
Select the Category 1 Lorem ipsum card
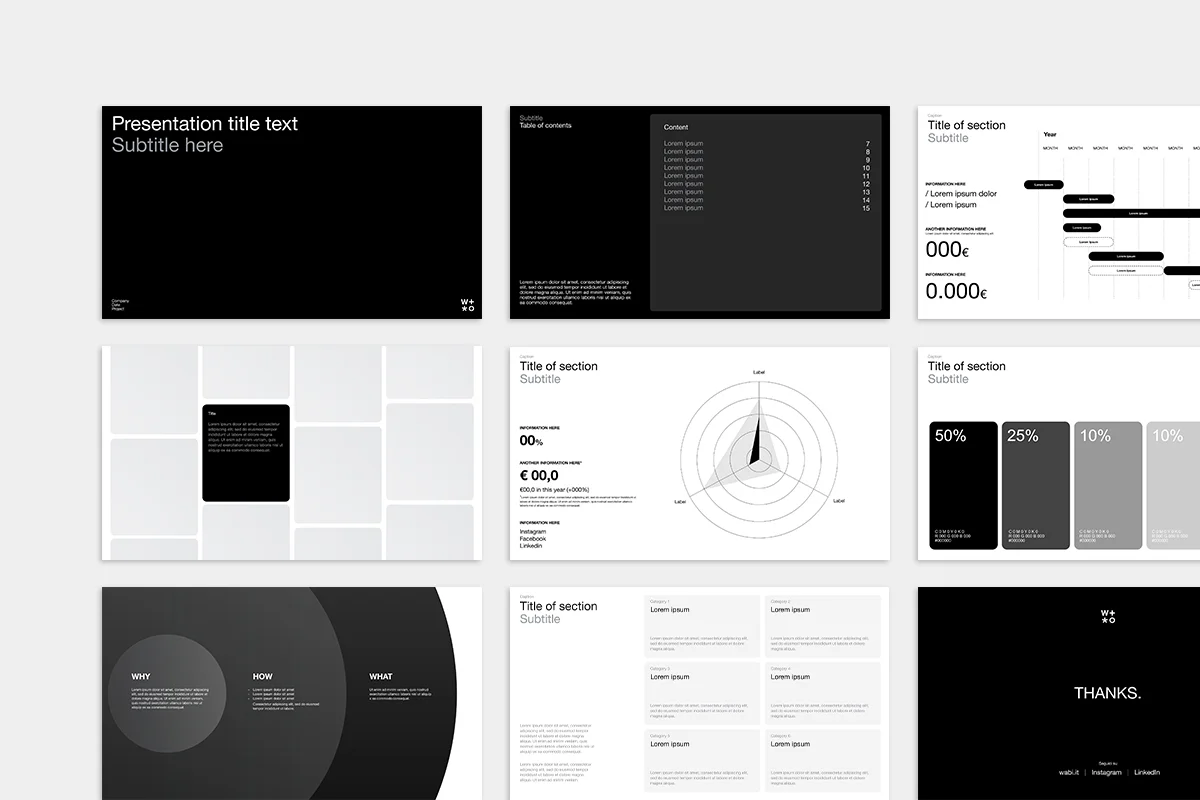coord(702,626)
